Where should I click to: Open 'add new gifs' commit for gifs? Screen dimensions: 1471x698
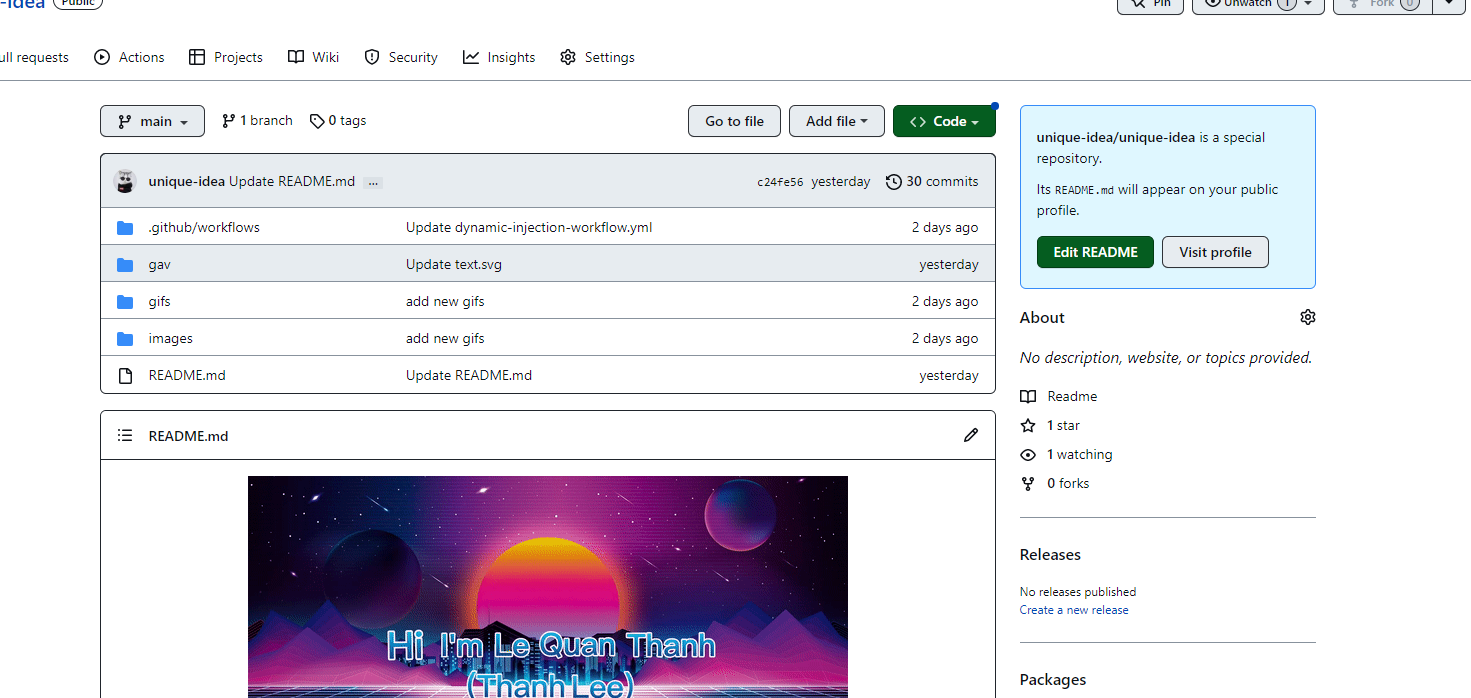click(445, 301)
